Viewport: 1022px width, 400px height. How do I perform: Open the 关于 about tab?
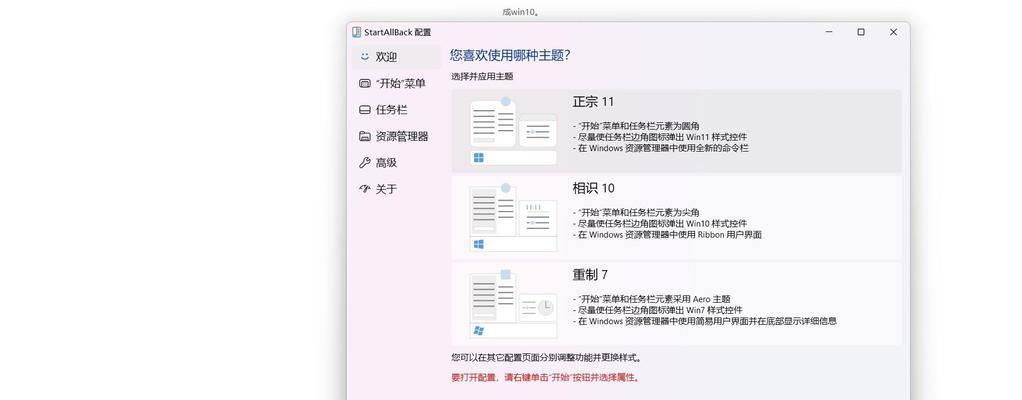(396, 189)
